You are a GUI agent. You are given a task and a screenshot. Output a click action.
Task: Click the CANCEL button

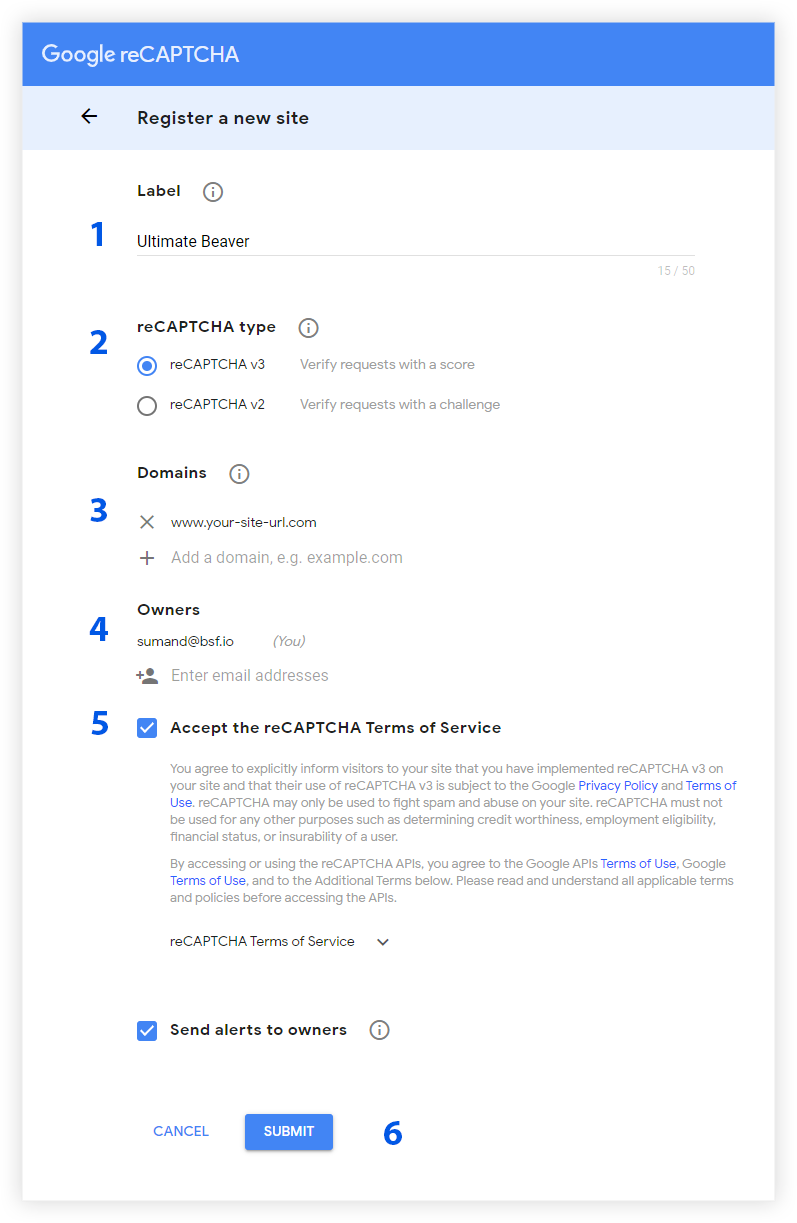(181, 1131)
